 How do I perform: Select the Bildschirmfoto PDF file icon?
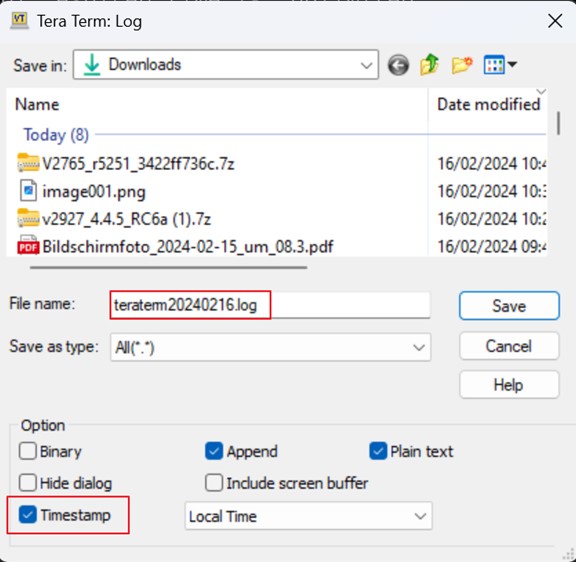tap(28, 245)
